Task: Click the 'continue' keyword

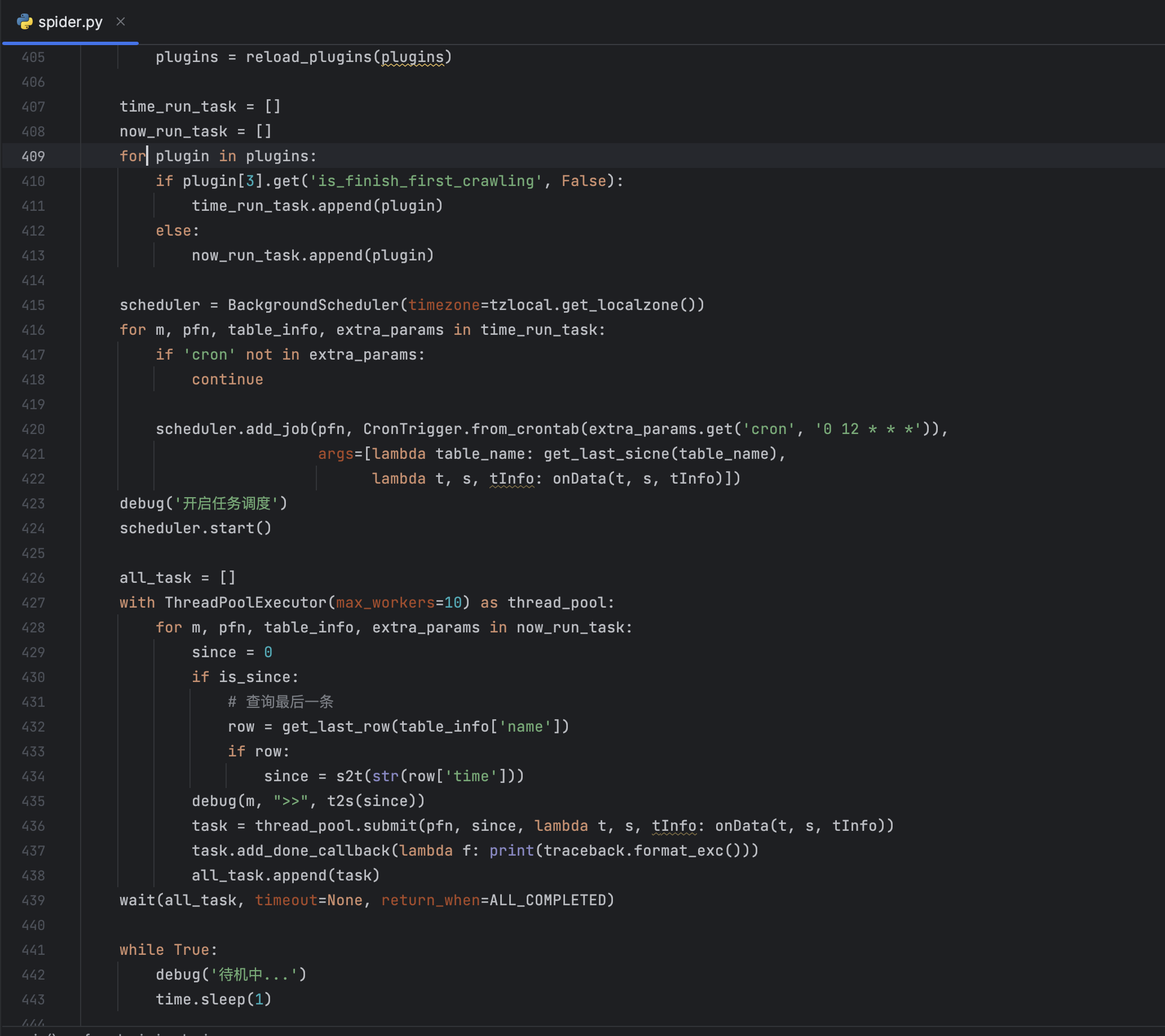Action: point(227,379)
